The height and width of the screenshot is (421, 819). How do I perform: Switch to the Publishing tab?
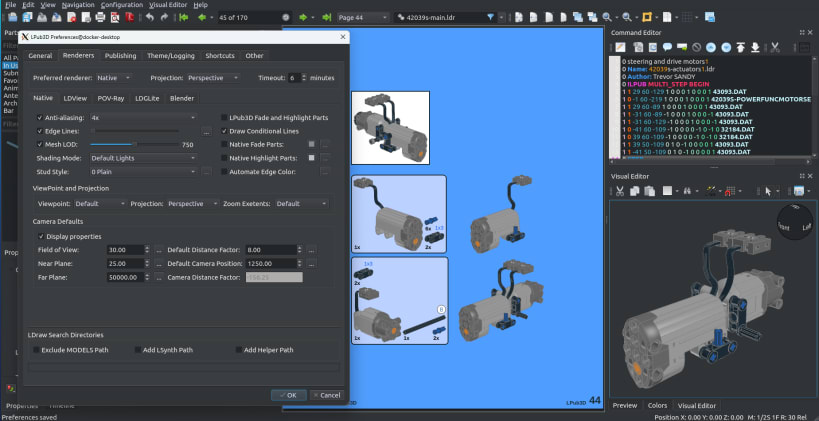pyautogui.click(x=120, y=56)
